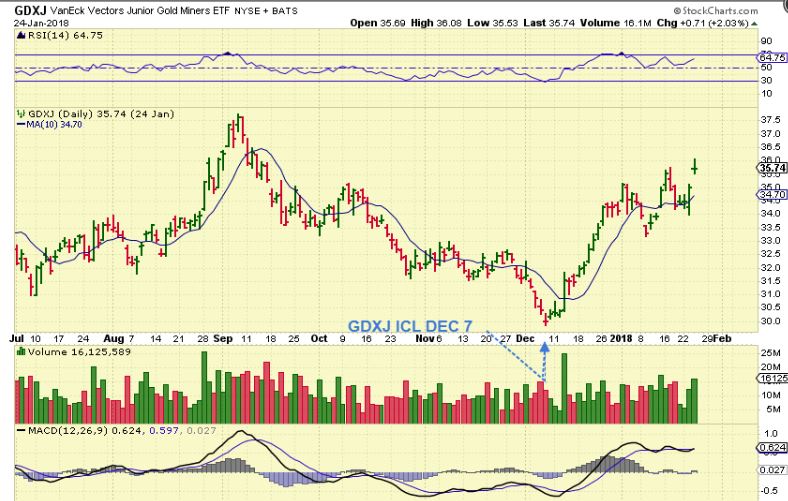
Task: Click the 16125 volume tag on the axis
Action: click(772, 378)
